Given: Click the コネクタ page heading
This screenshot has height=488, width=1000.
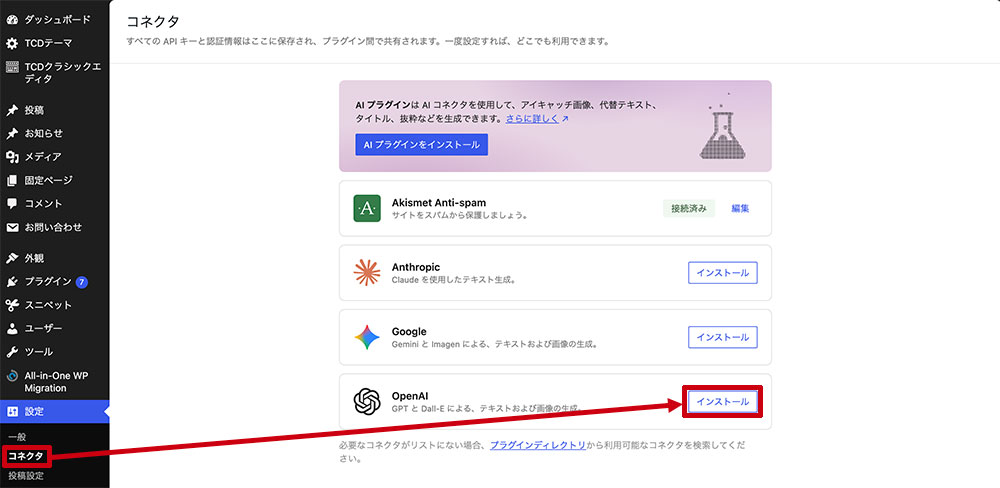Looking at the screenshot, I should click(153, 22).
